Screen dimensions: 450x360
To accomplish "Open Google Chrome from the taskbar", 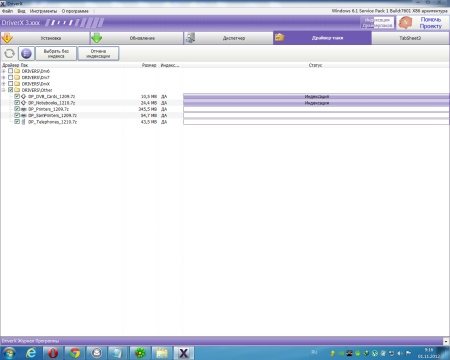I will coord(75,353).
